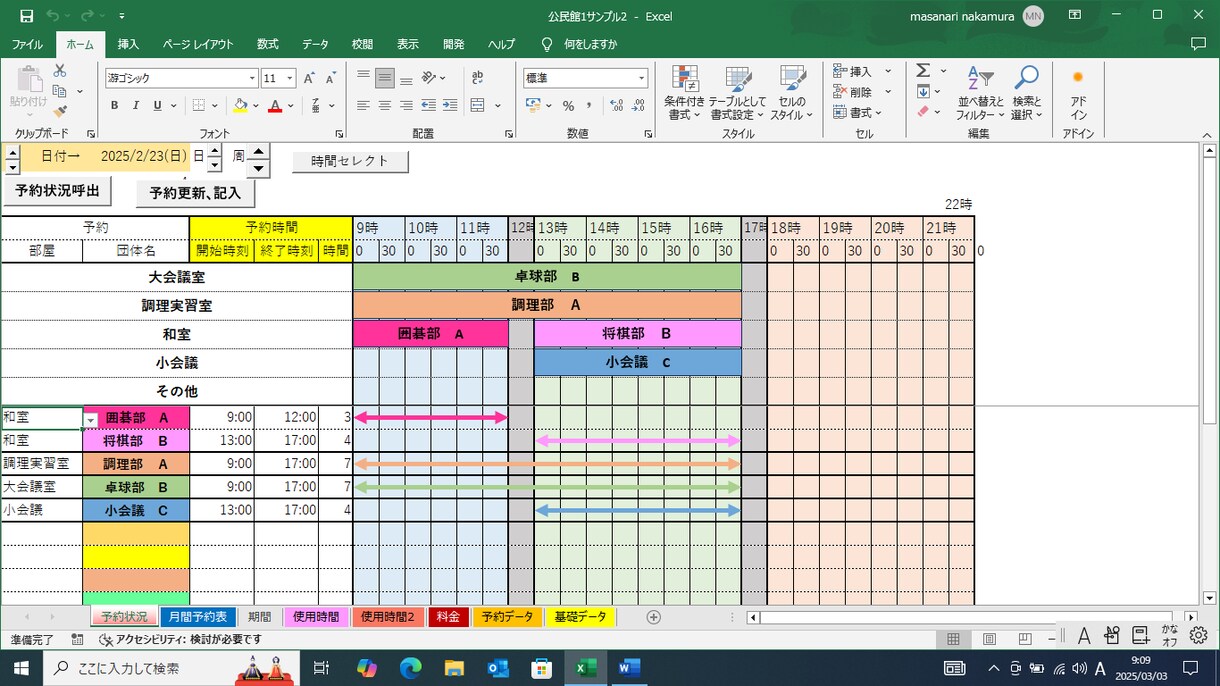Switch to the 数式 ribbon tab
Image resolution: width=1220 pixels, height=686 pixels.
pyautogui.click(x=268, y=44)
